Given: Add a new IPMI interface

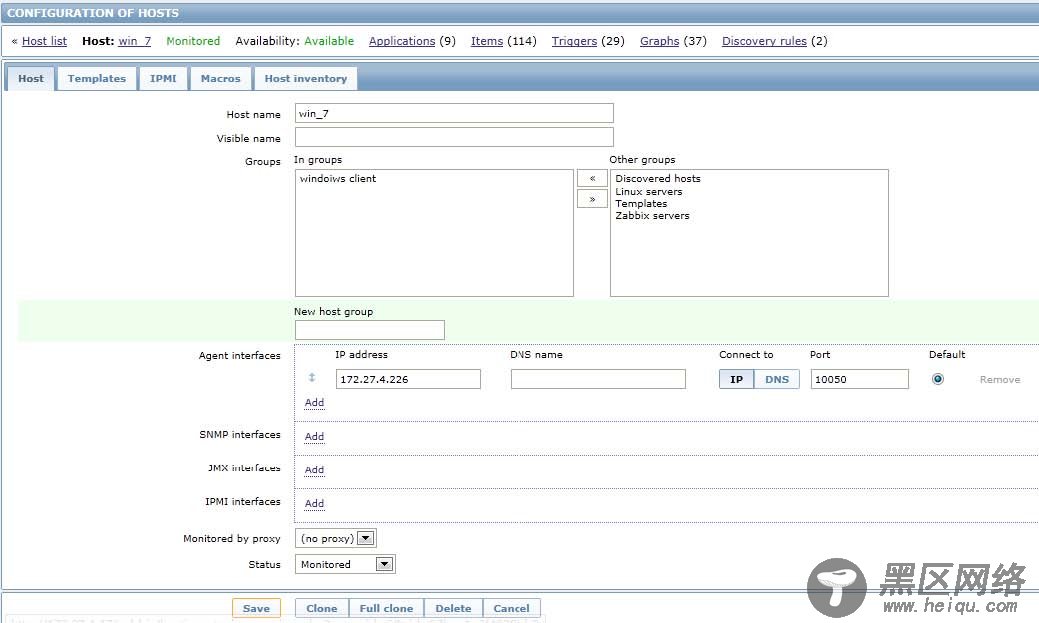Looking at the screenshot, I should point(314,504).
